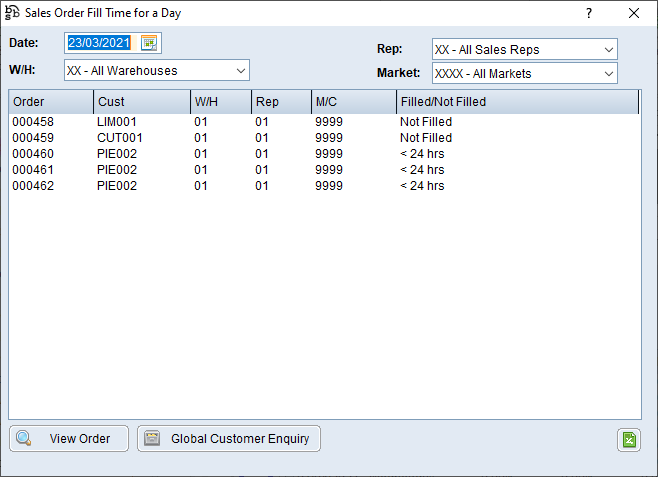Viewport: 658px width, 477px height.
Task: Select order 000460 row
Action: pos(200,154)
